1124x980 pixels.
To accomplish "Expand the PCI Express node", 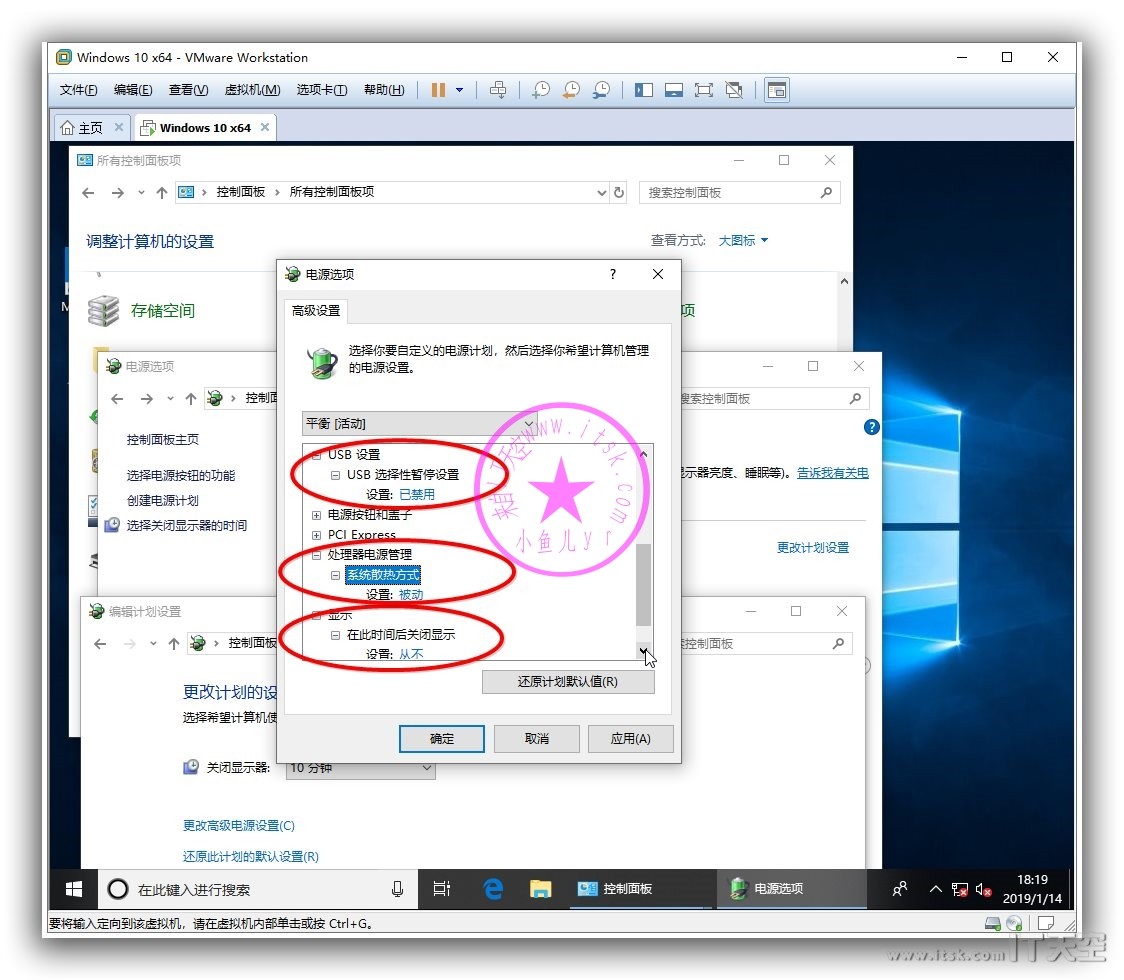I will tap(316, 535).
